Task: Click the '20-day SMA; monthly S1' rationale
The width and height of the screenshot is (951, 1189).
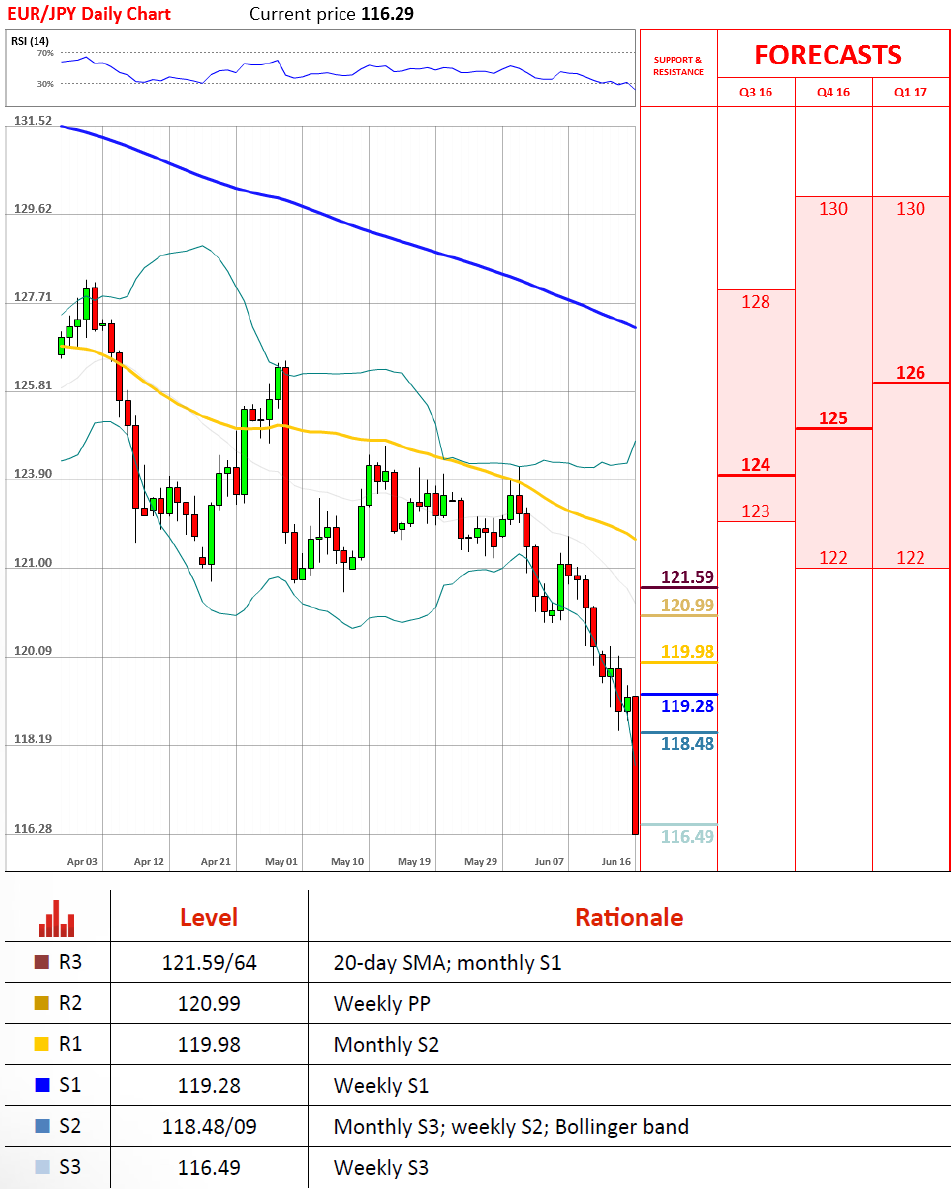Action: pos(447,963)
